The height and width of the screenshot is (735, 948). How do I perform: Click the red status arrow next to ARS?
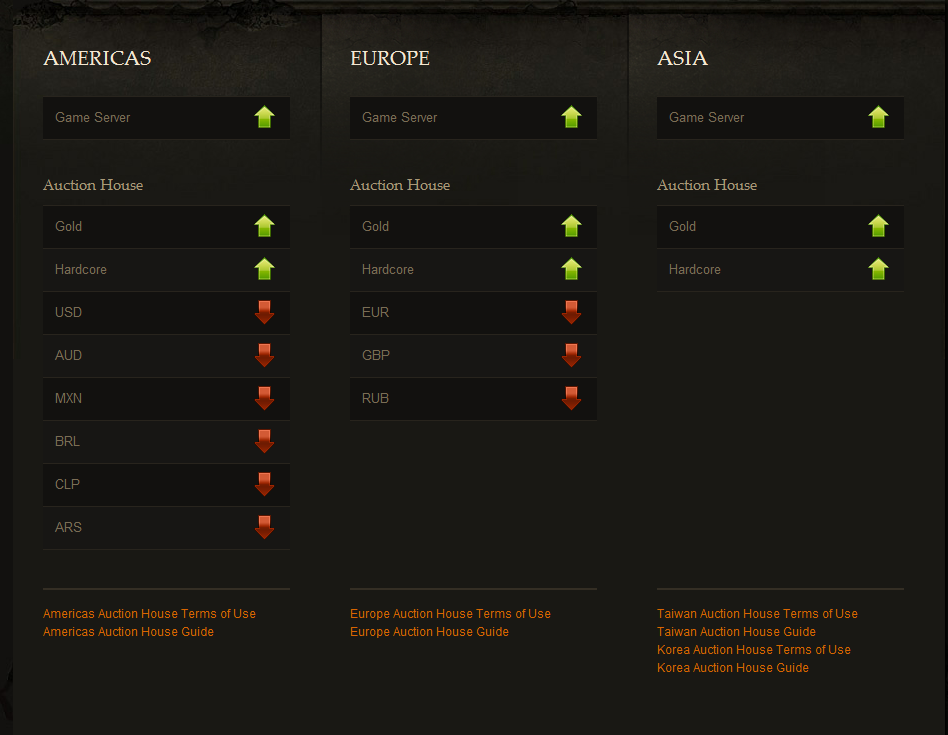click(264, 527)
